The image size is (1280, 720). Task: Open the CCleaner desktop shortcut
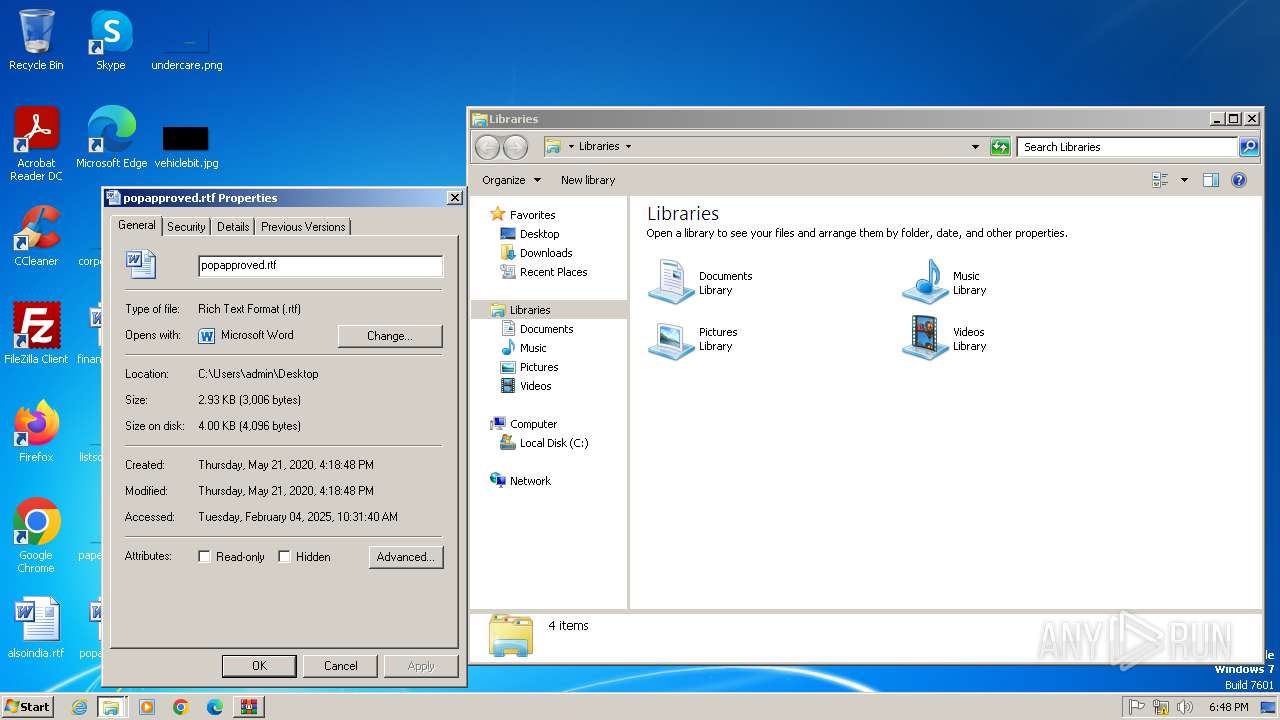click(x=36, y=235)
